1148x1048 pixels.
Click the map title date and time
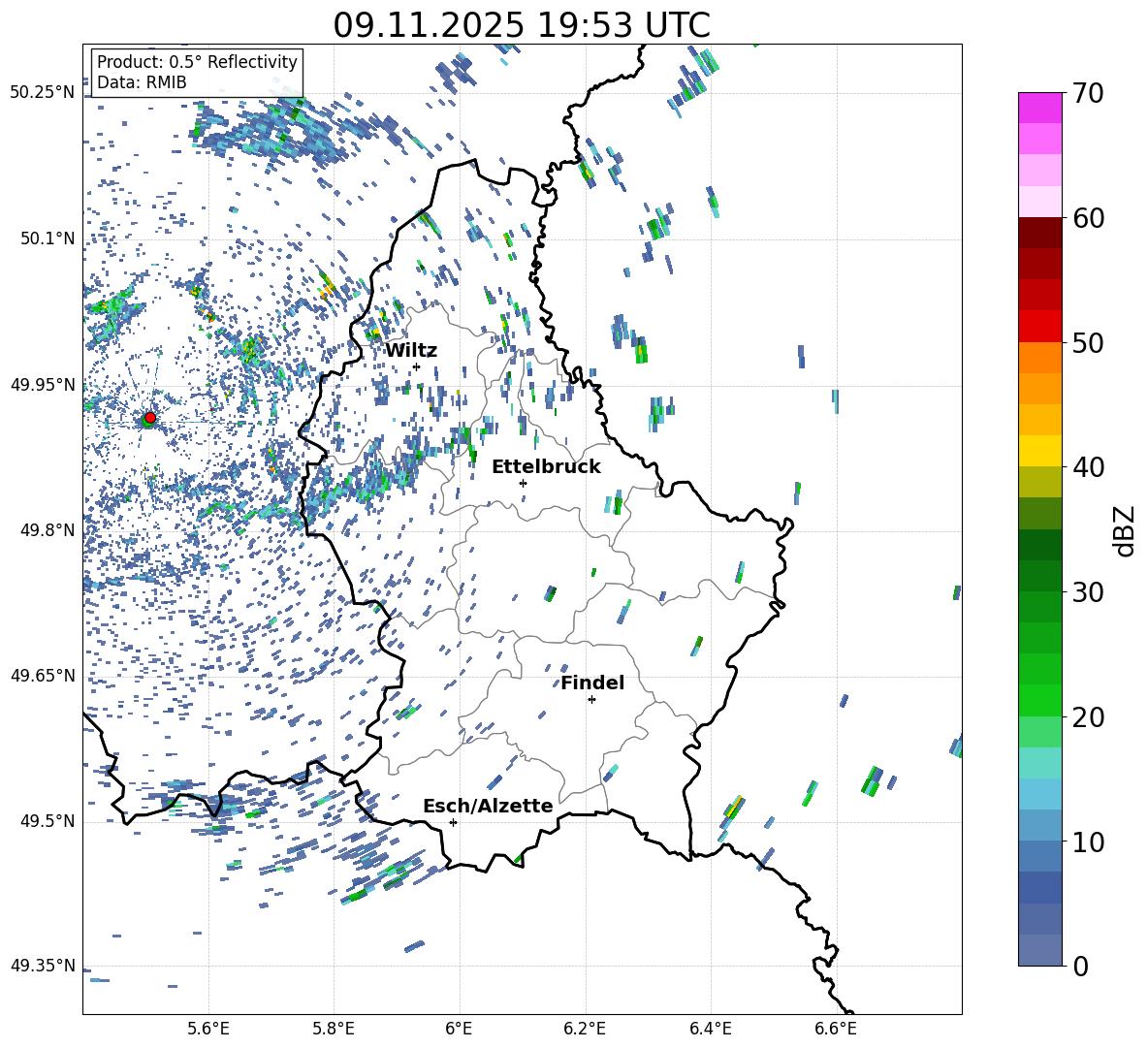[521, 24]
